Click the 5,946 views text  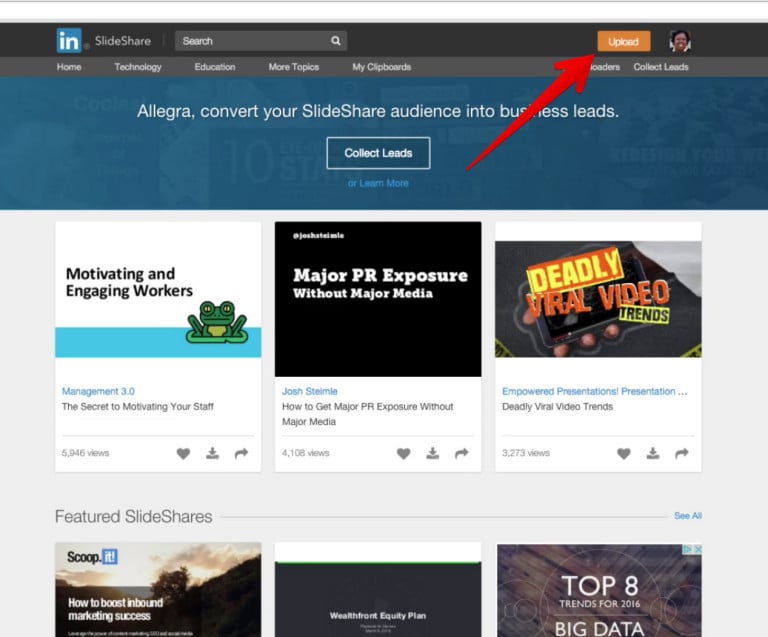85,453
